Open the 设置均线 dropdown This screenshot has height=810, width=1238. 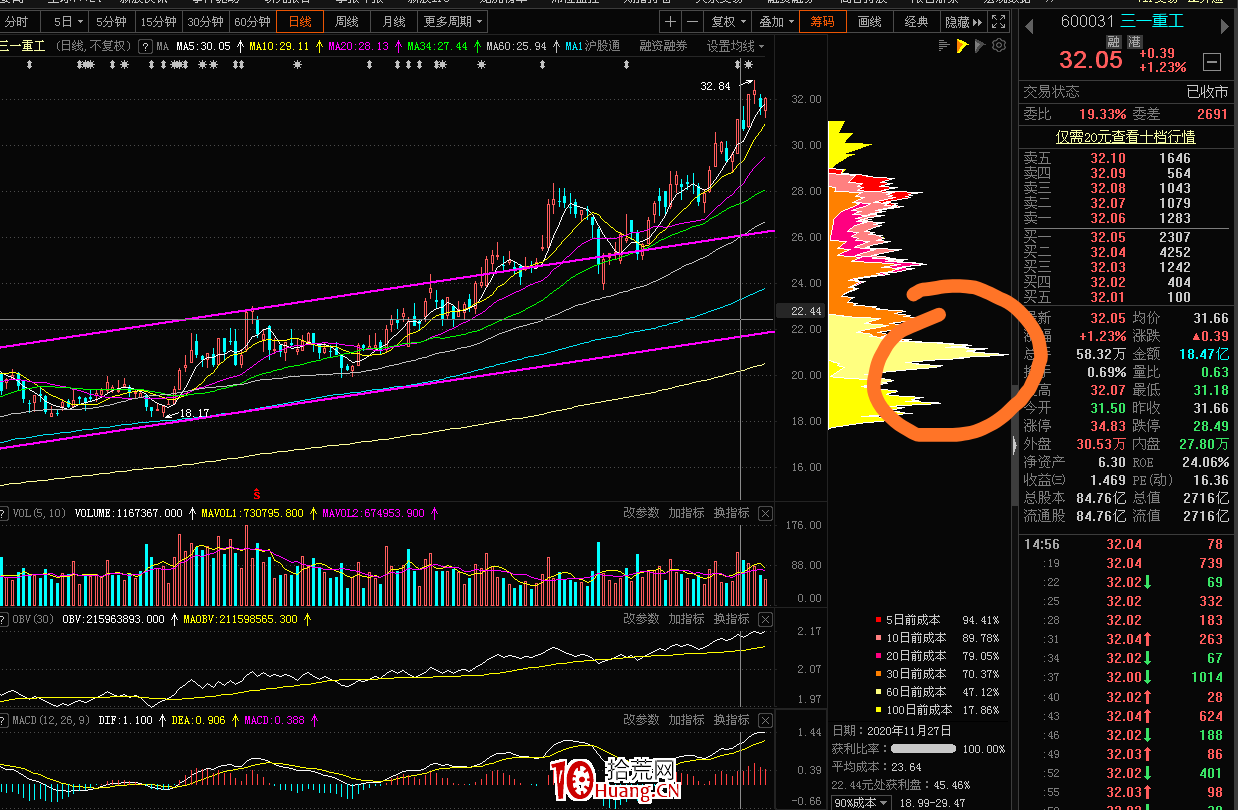point(735,46)
